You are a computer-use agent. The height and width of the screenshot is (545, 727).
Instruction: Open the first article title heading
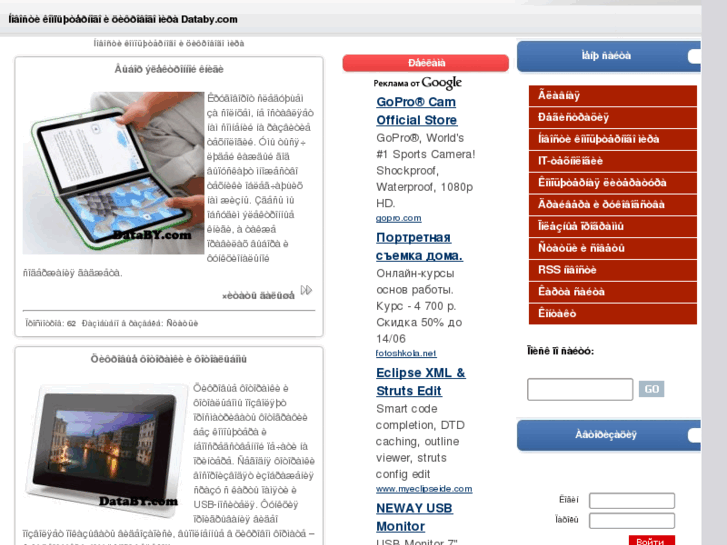pyautogui.click(x=169, y=69)
